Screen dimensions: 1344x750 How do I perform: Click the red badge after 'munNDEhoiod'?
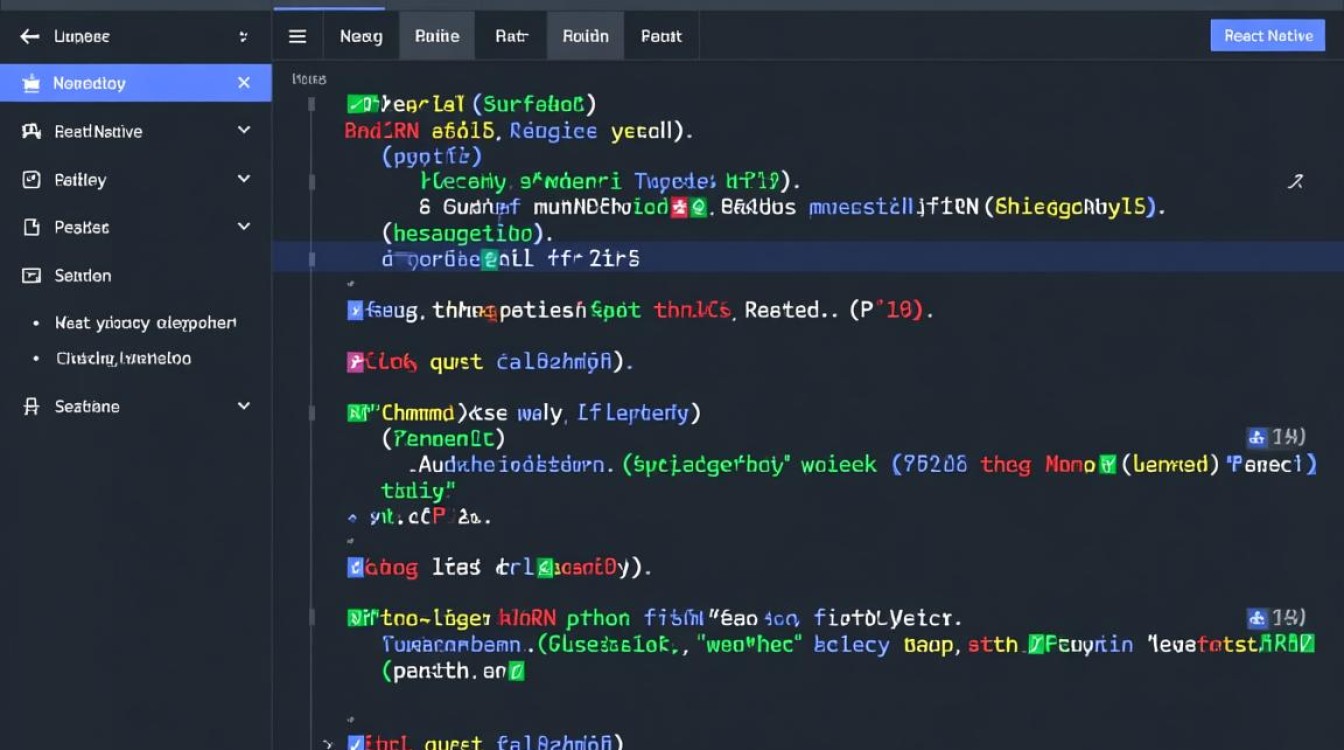click(x=679, y=208)
